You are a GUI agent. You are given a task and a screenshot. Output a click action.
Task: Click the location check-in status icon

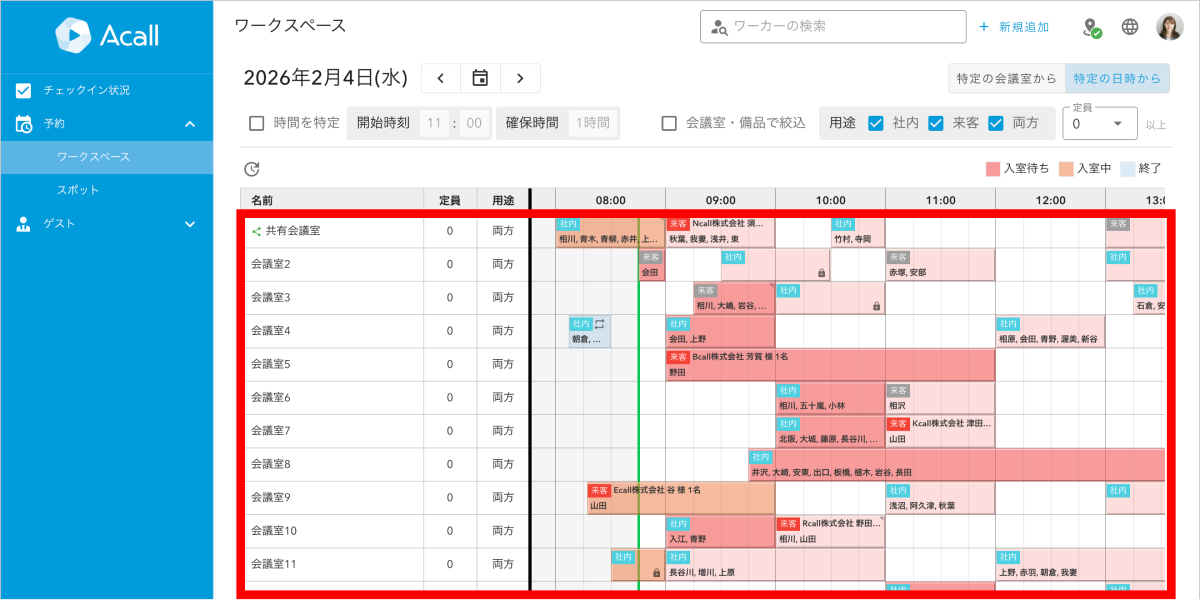point(1092,27)
